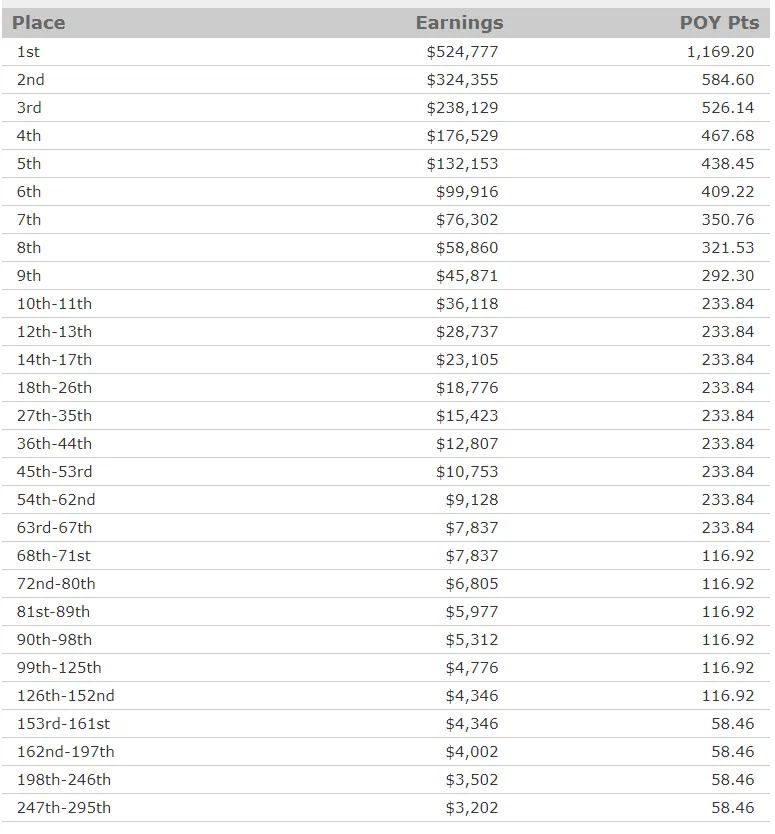
Task: Select the 10th-11th place cell
Action: click(54, 304)
